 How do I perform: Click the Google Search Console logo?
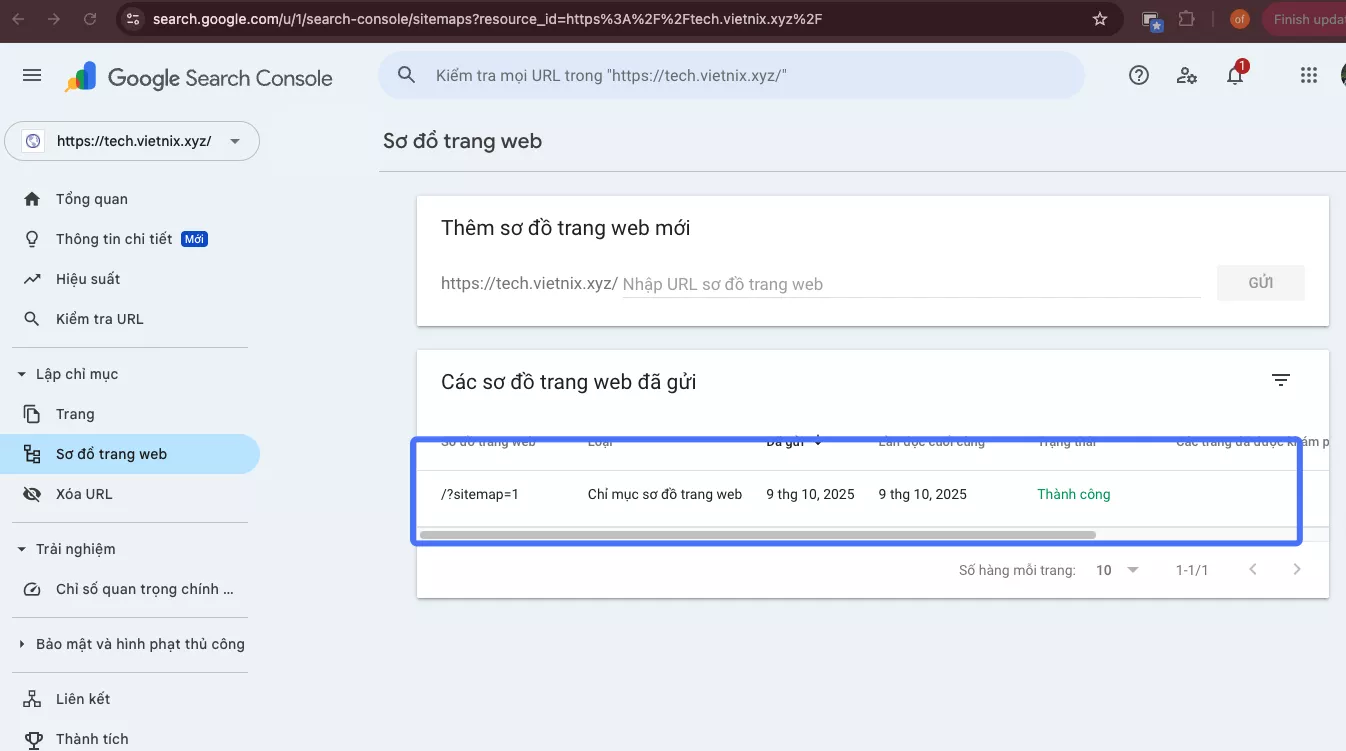tap(198, 77)
